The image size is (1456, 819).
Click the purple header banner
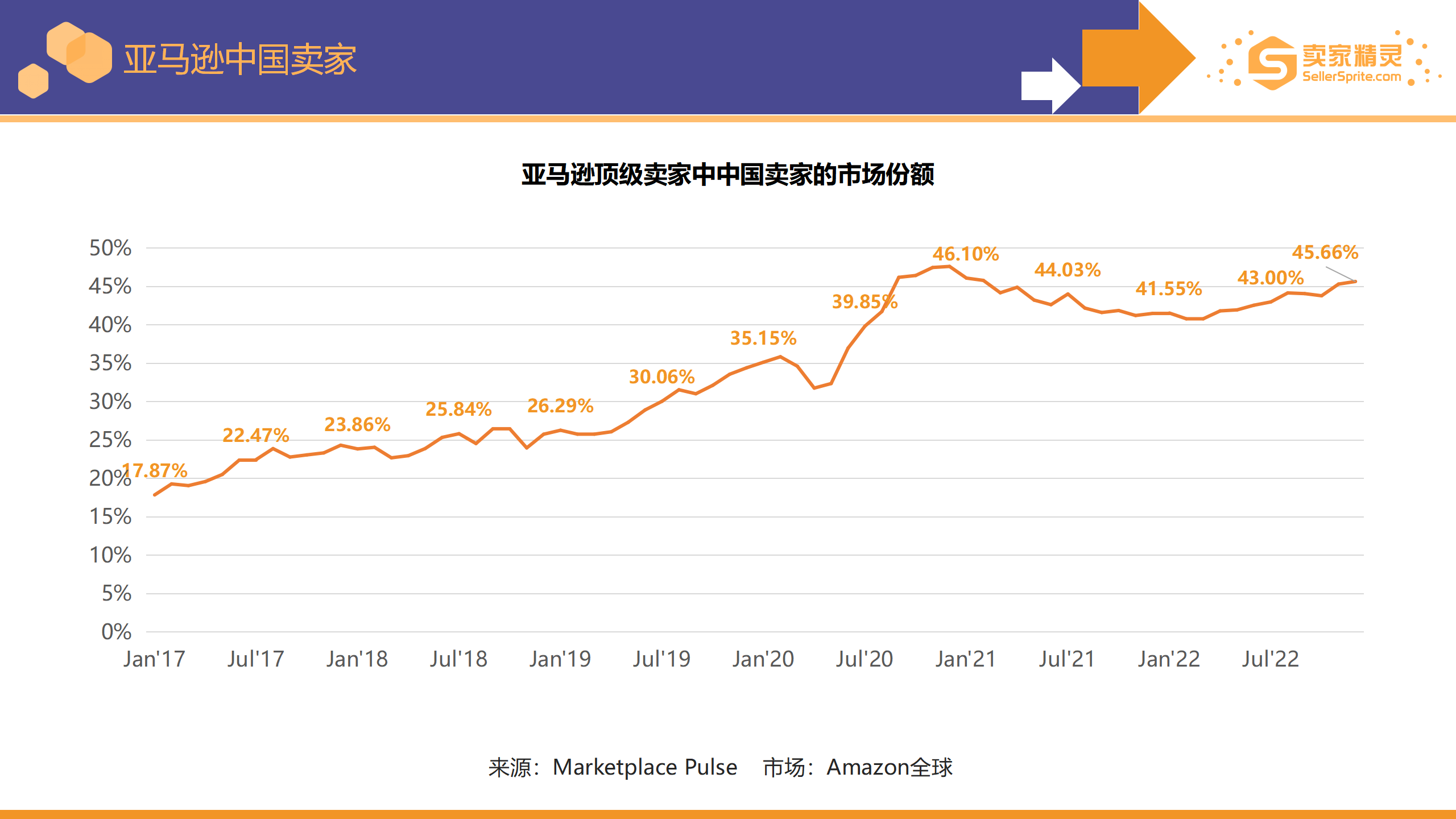tap(512, 57)
